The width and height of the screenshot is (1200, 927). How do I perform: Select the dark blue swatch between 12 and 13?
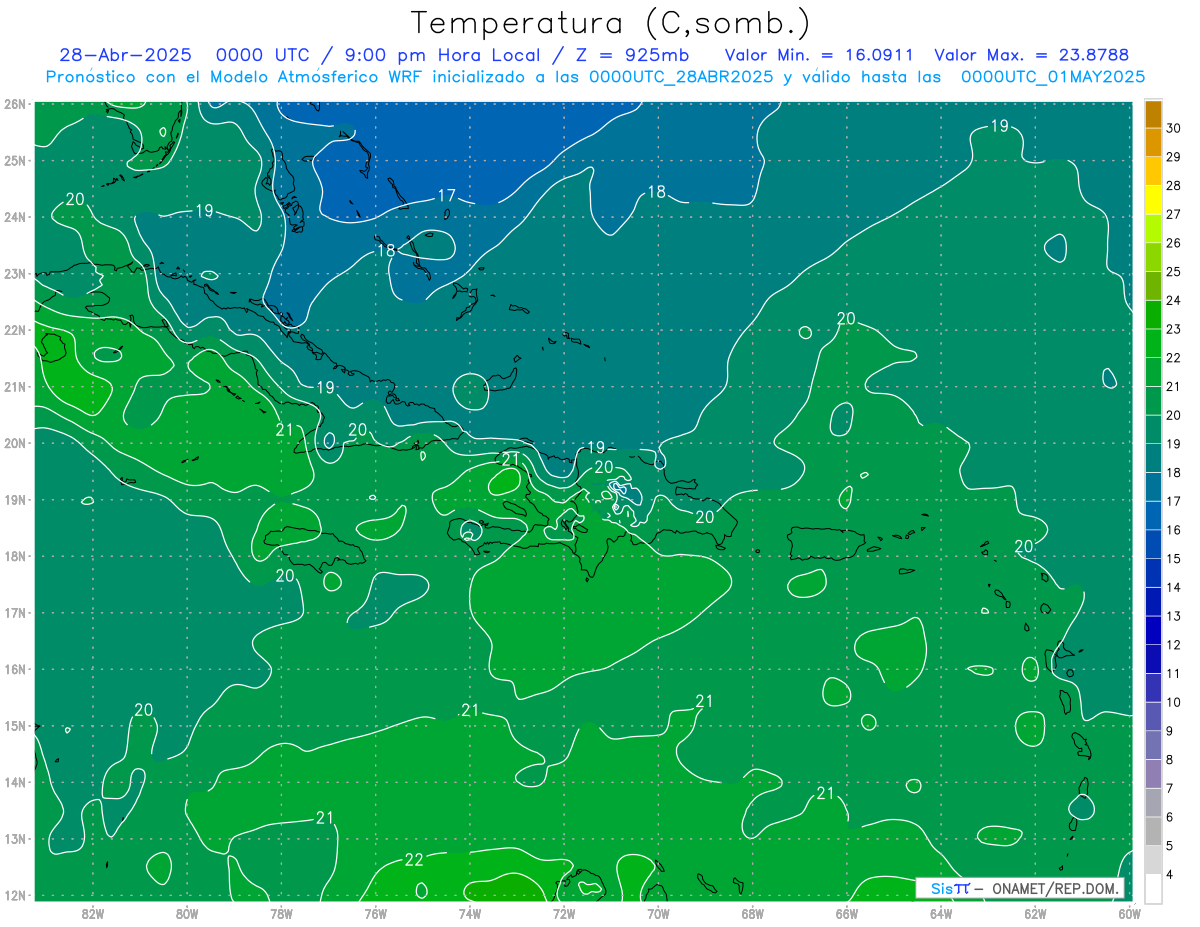[1153, 630]
